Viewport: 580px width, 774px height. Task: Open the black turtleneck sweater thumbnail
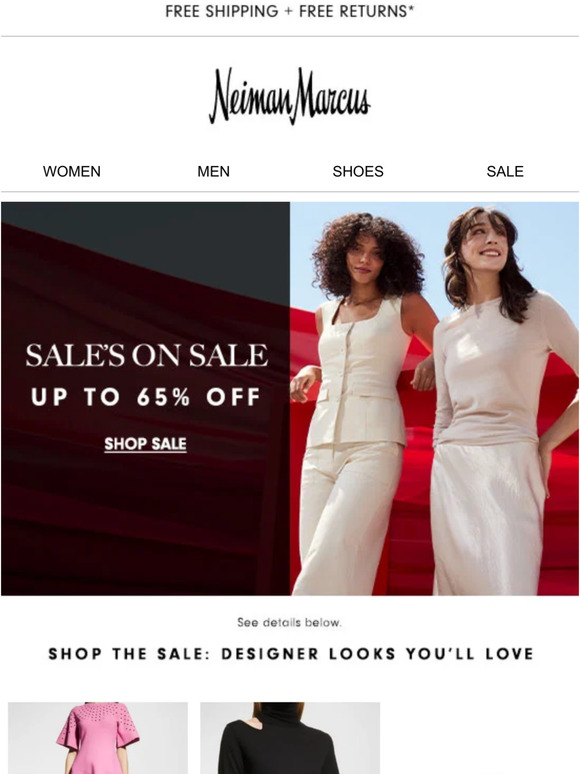tap(290, 738)
